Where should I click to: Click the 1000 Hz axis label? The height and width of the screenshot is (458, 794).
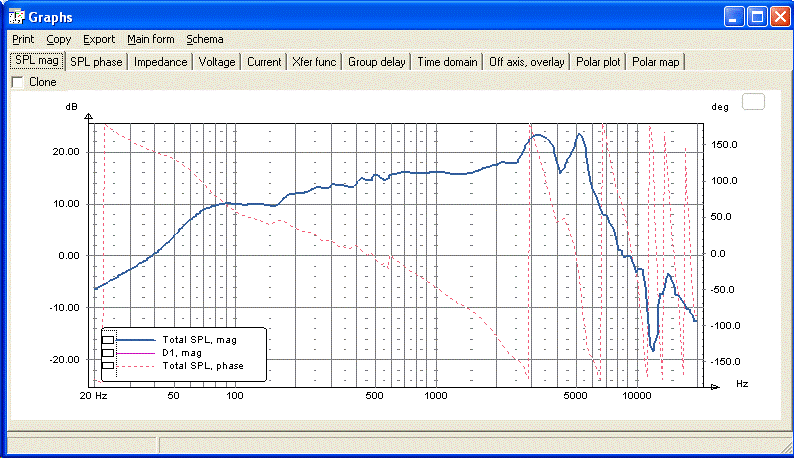435,396
